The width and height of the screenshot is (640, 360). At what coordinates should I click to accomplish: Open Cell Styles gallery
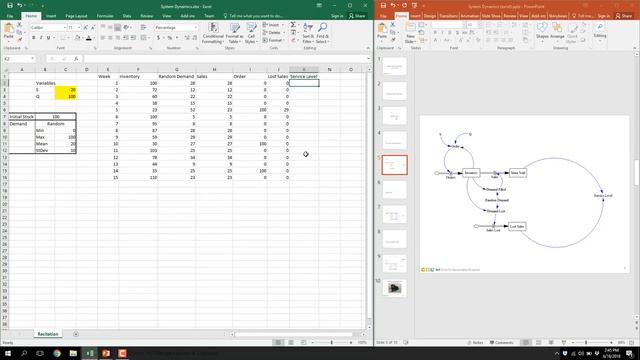coord(251,33)
